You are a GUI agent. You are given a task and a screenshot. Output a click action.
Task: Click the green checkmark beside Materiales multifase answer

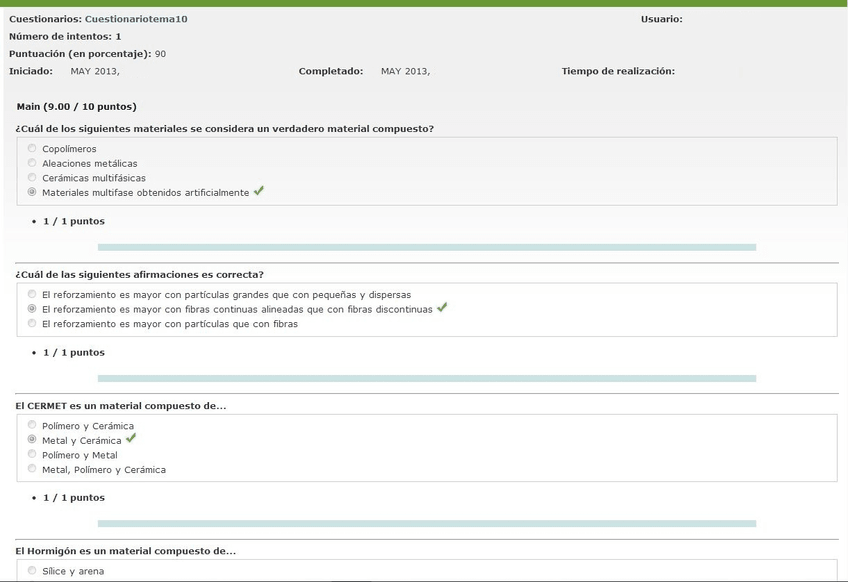pos(259,191)
